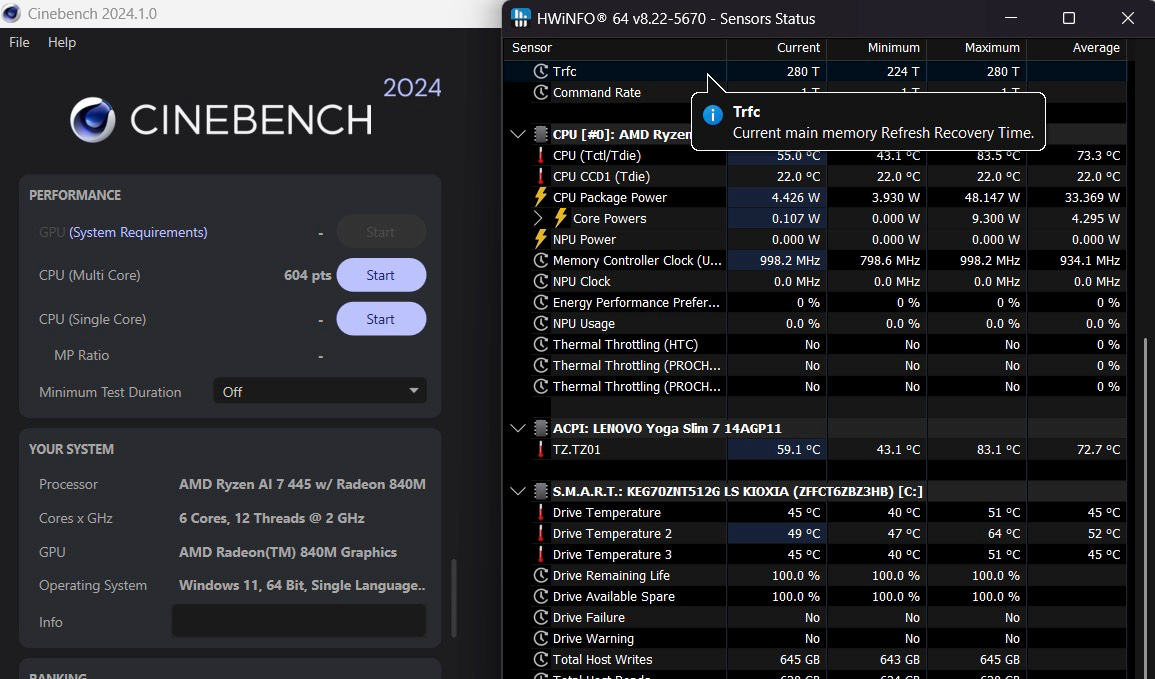Click the TZ.TZ01 thermometer icon

(x=541, y=449)
